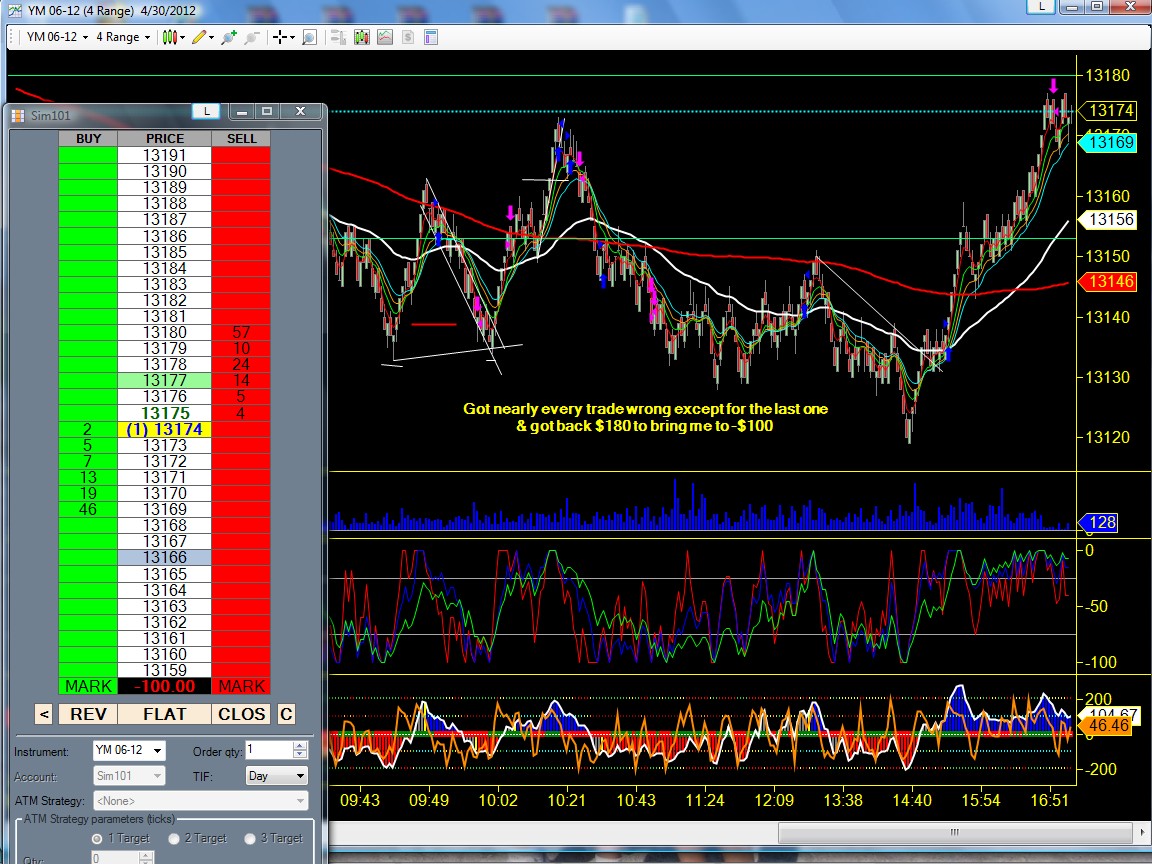The height and width of the screenshot is (864, 1152).
Task: Click the Order qty input field
Action: (x=269, y=750)
